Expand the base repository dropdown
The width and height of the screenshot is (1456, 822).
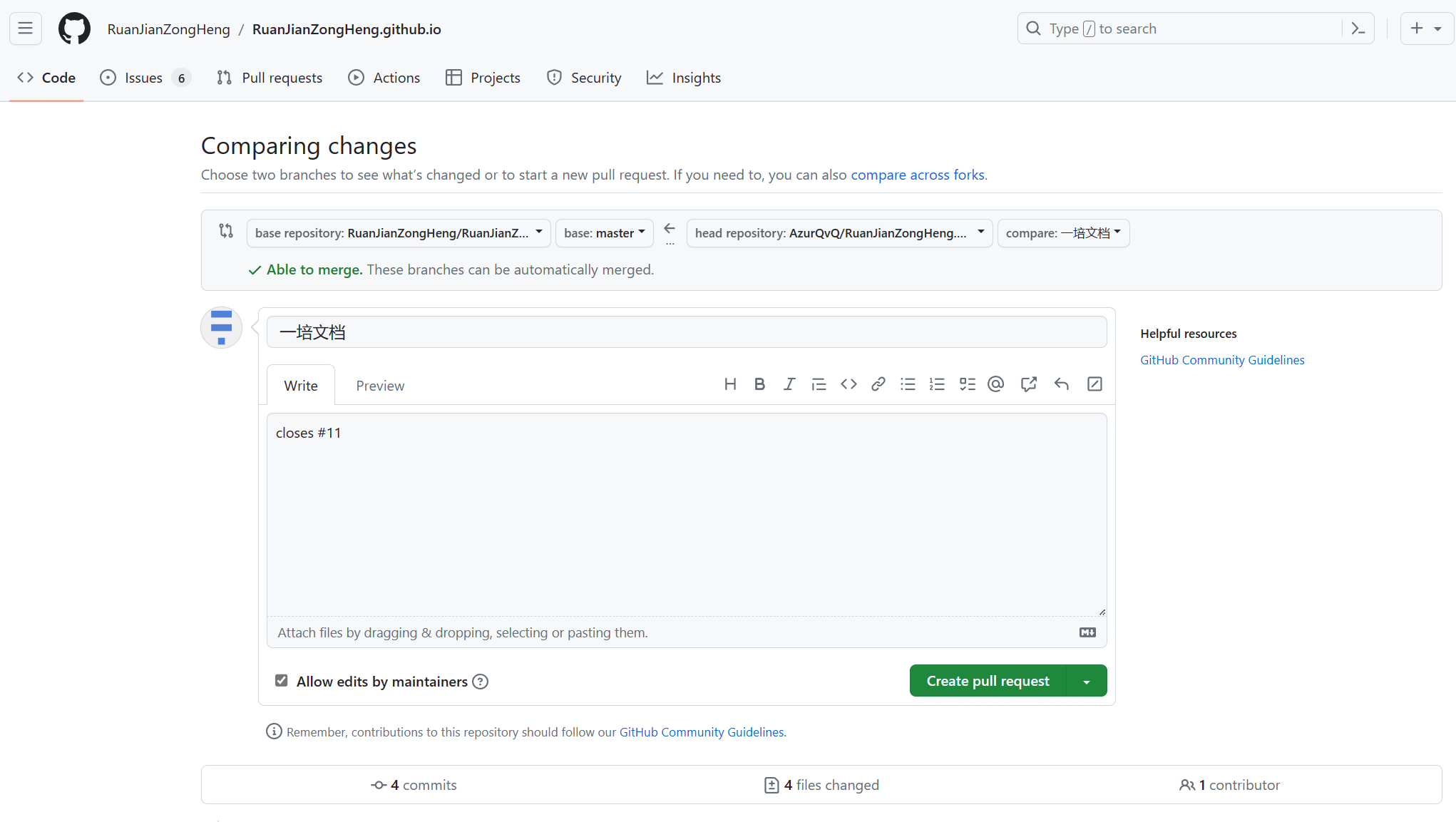coord(399,233)
